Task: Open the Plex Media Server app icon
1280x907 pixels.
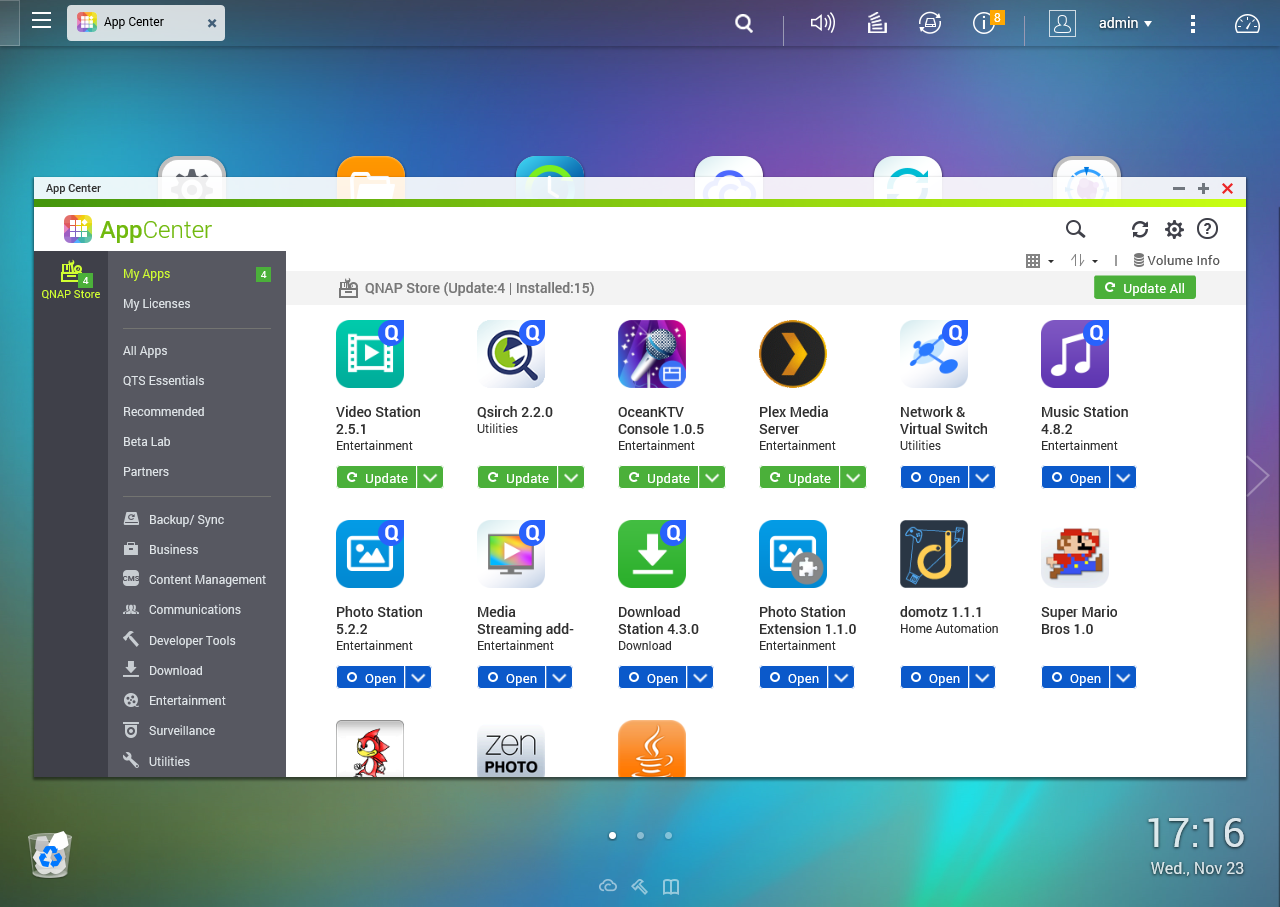Action: (x=792, y=354)
